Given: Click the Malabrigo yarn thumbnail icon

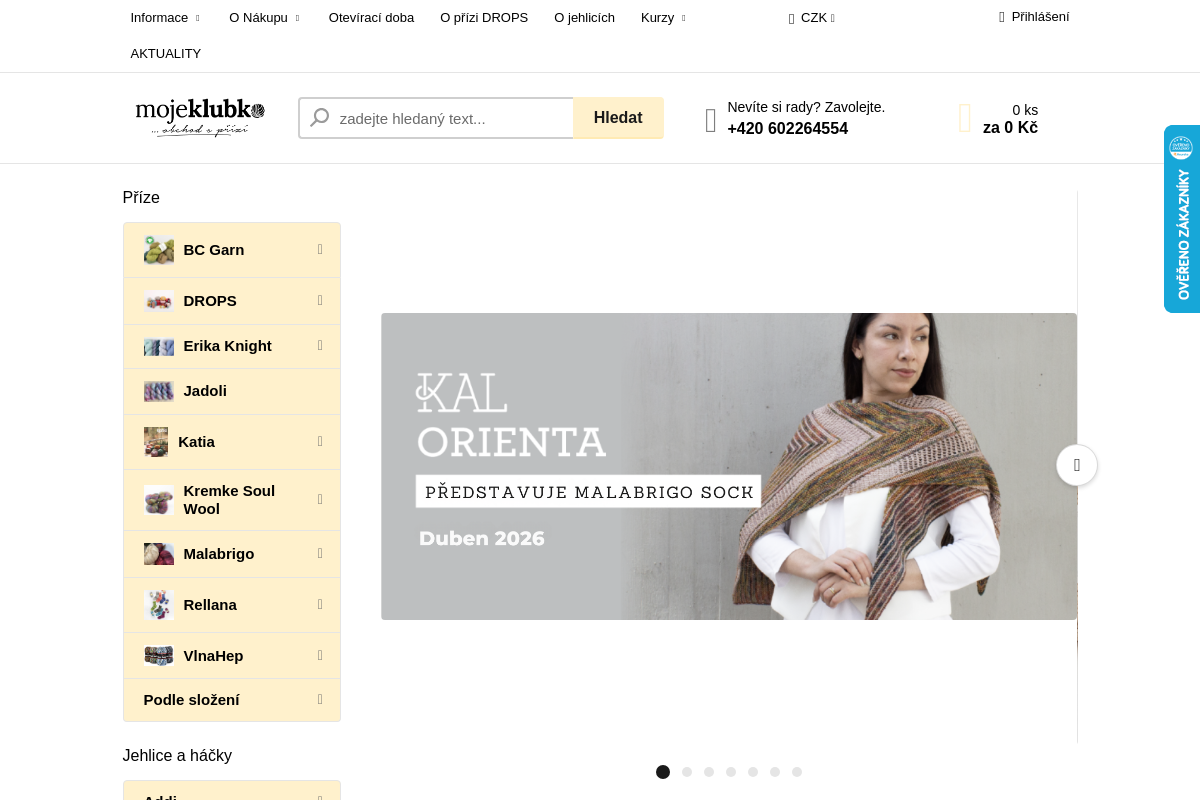Looking at the screenshot, I should click(159, 554).
